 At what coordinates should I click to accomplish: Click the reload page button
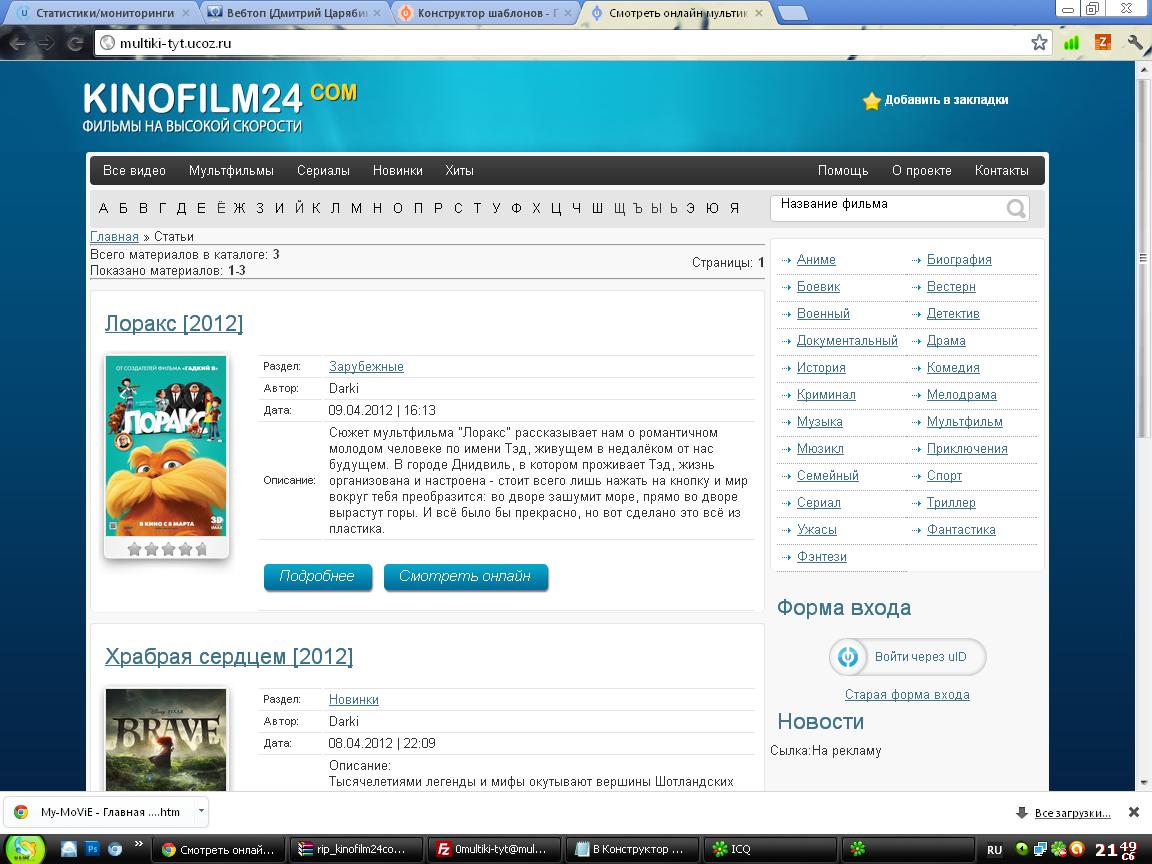[x=75, y=43]
